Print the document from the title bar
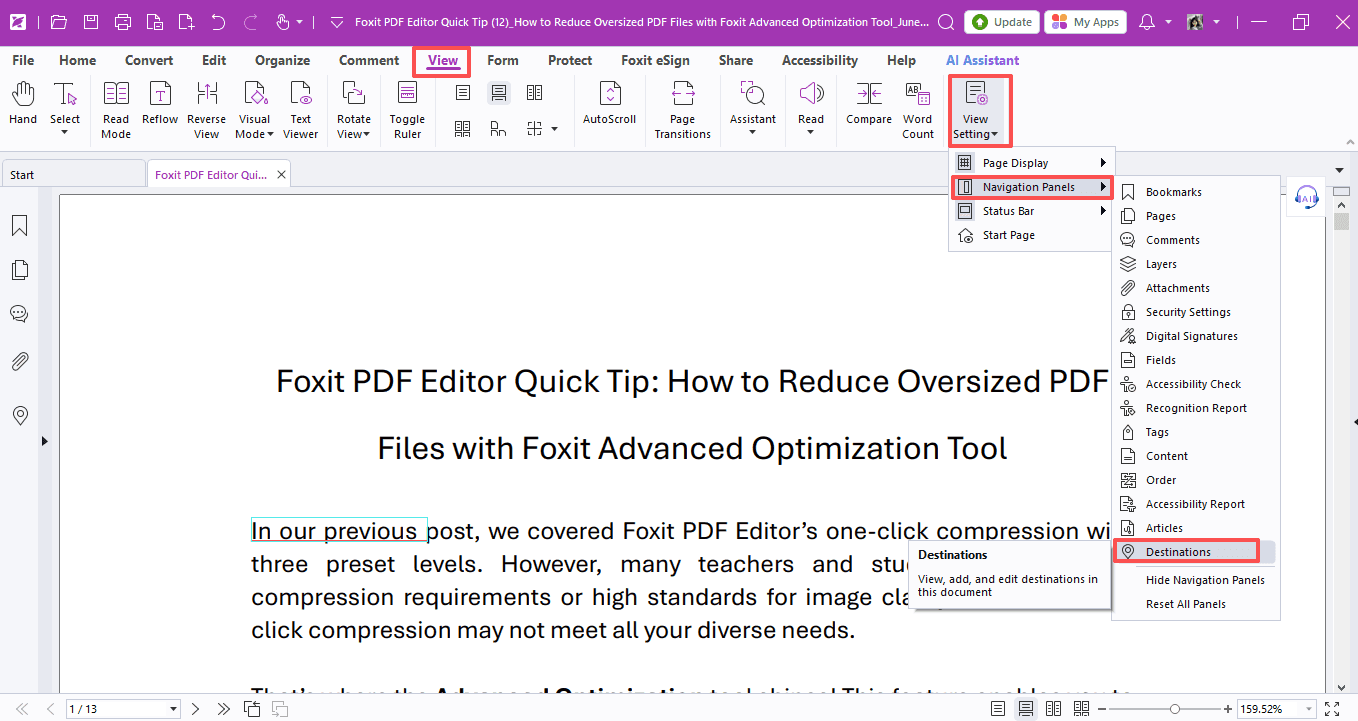The width and height of the screenshot is (1358, 721). [123, 21]
